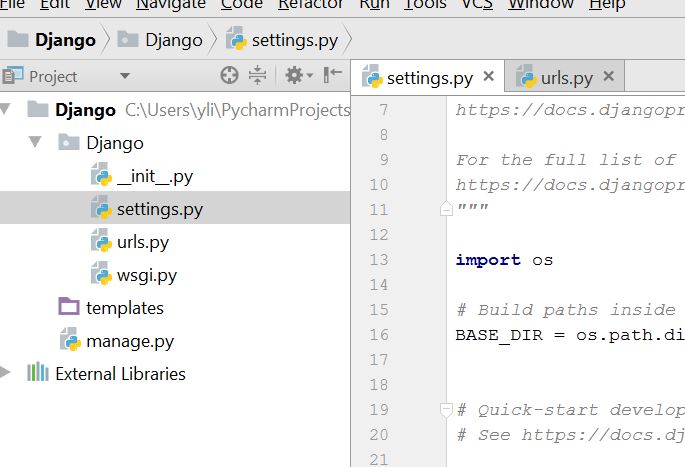Open the File menu
This screenshot has height=467, width=685.
click(x=12, y=4)
